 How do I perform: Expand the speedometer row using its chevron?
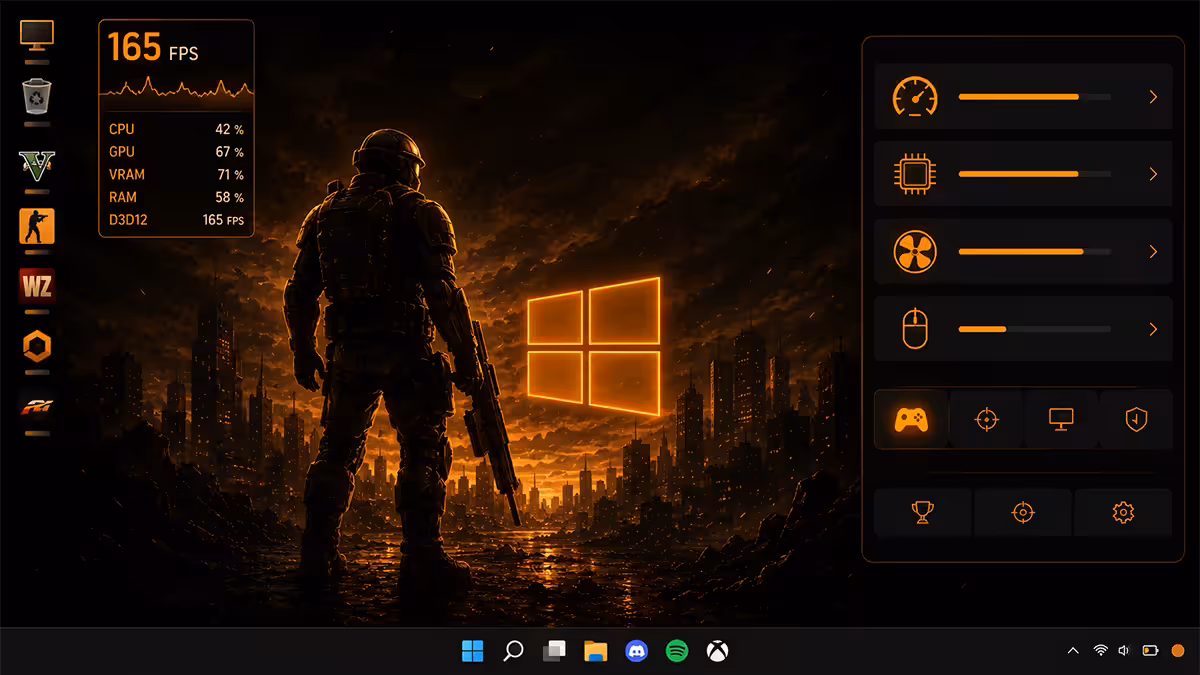pyautogui.click(x=1153, y=97)
